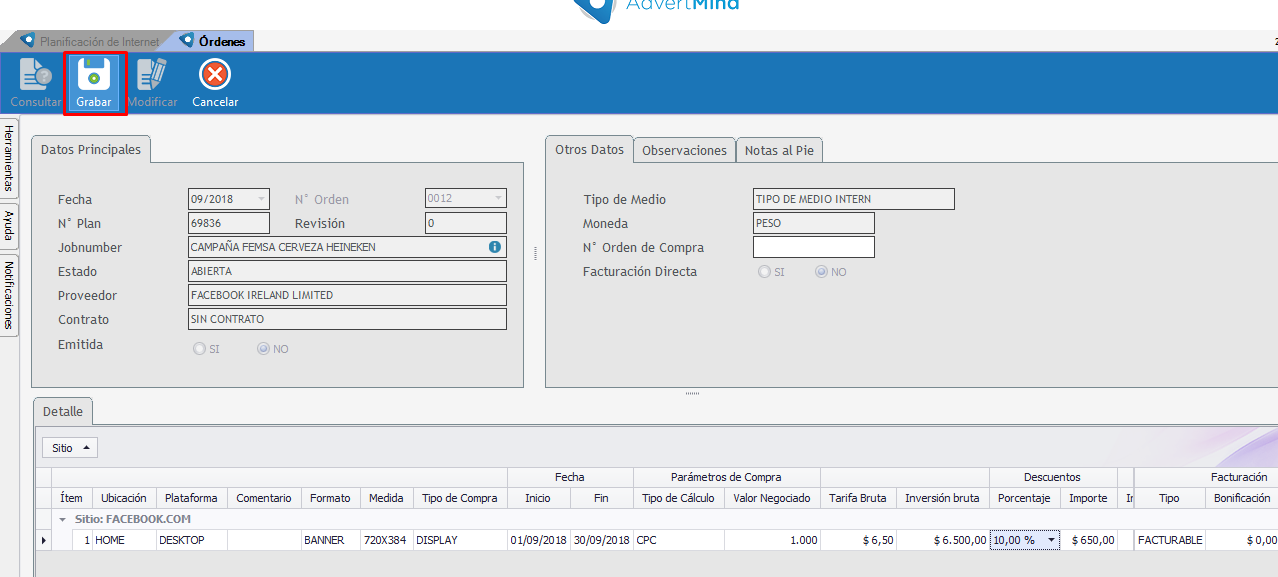Click the Grabar save icon
The width and height of the screenshot is (1278, 577).
[94, 75]
